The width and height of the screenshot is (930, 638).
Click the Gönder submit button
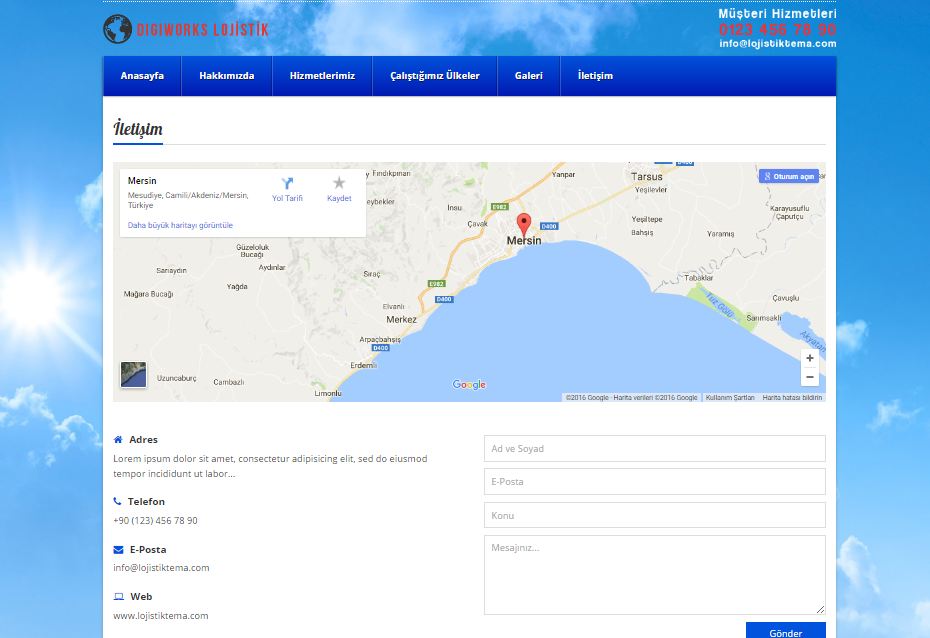coord(786,631)
